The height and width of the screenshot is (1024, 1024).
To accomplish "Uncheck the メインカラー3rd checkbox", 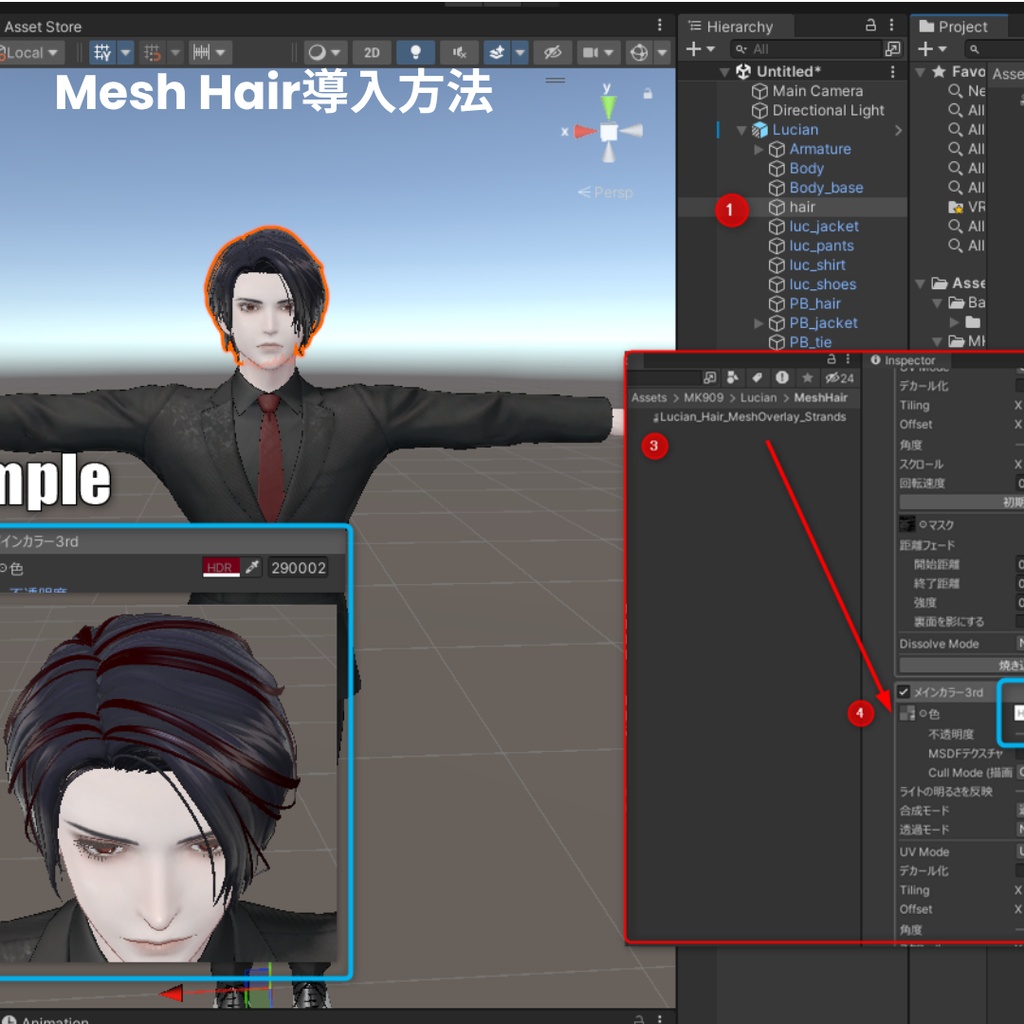I will 904,692.
